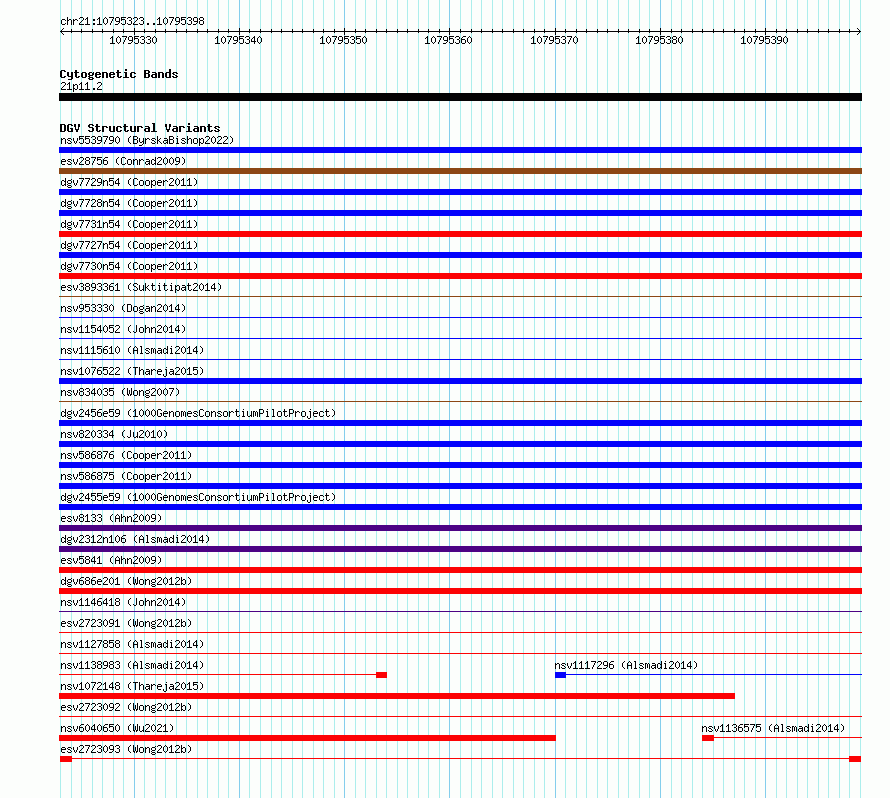
Task: Select the red nsv1072148 Thareja2015 bar
Action: (x=397, y=696)
